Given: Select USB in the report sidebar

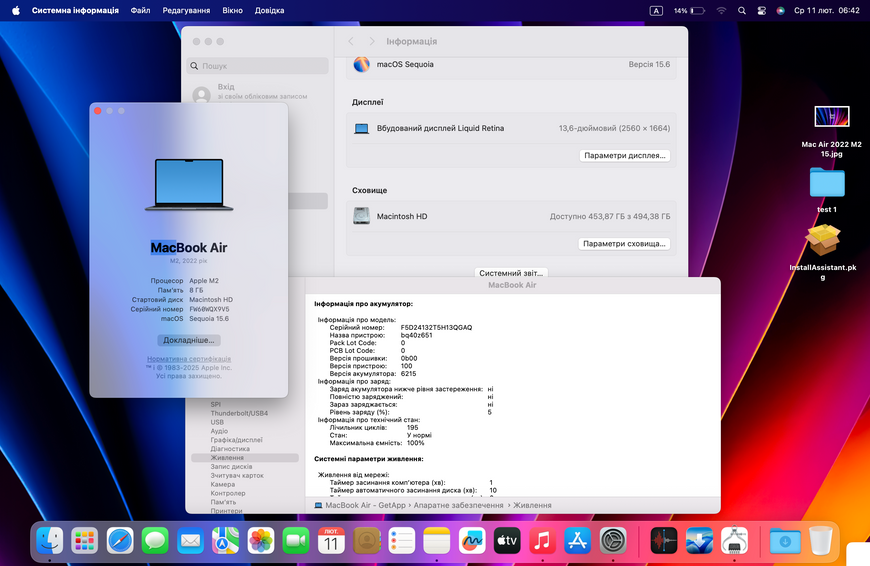Looking at the screenshot, I should (x=217, y=422).
